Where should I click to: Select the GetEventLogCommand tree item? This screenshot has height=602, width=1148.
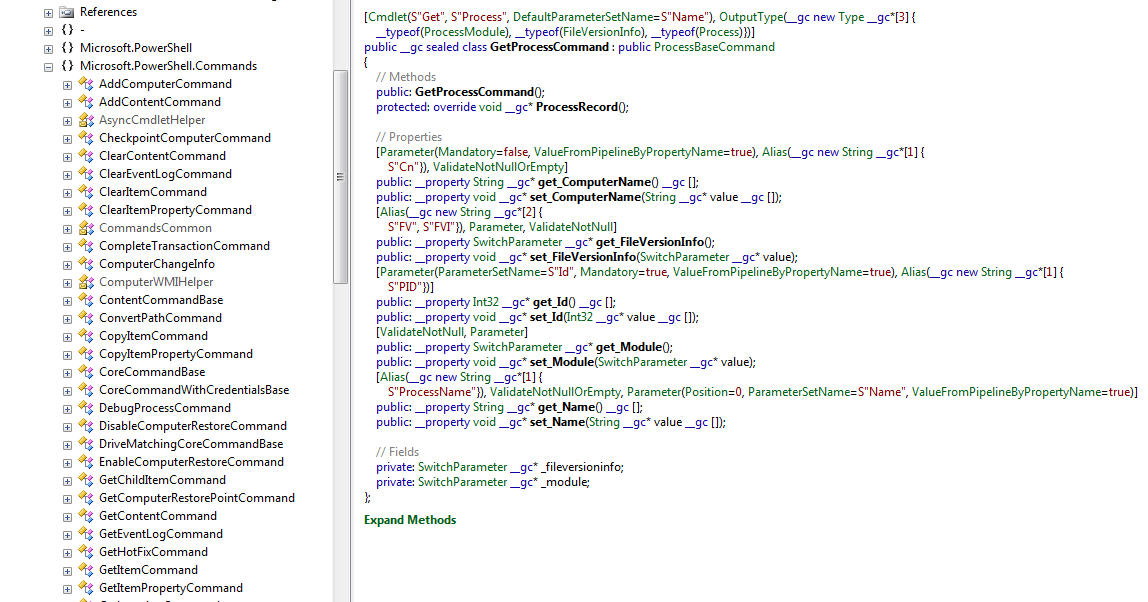click(161, 534)
